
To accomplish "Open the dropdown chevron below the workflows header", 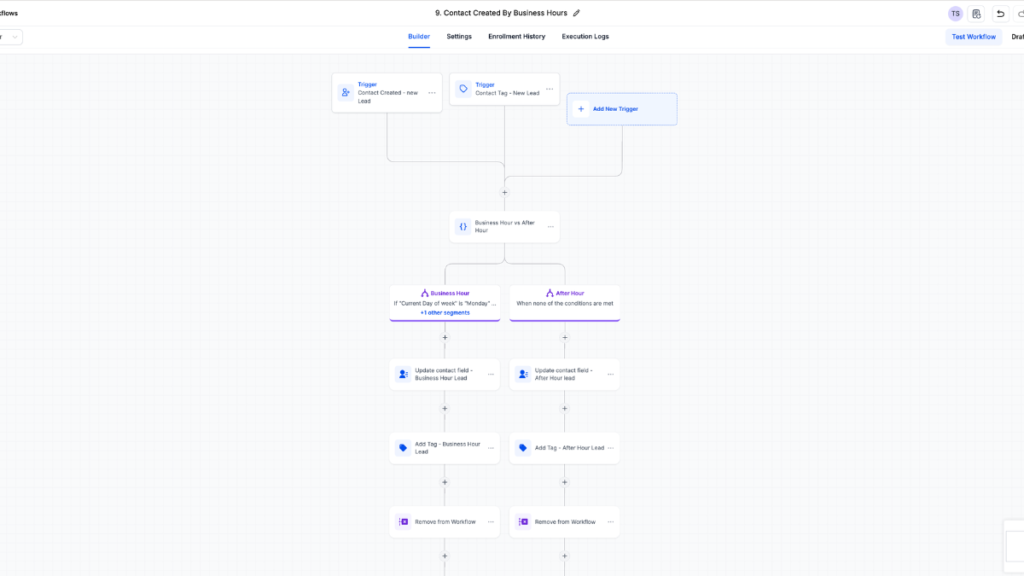I will [x=14, y=37].
